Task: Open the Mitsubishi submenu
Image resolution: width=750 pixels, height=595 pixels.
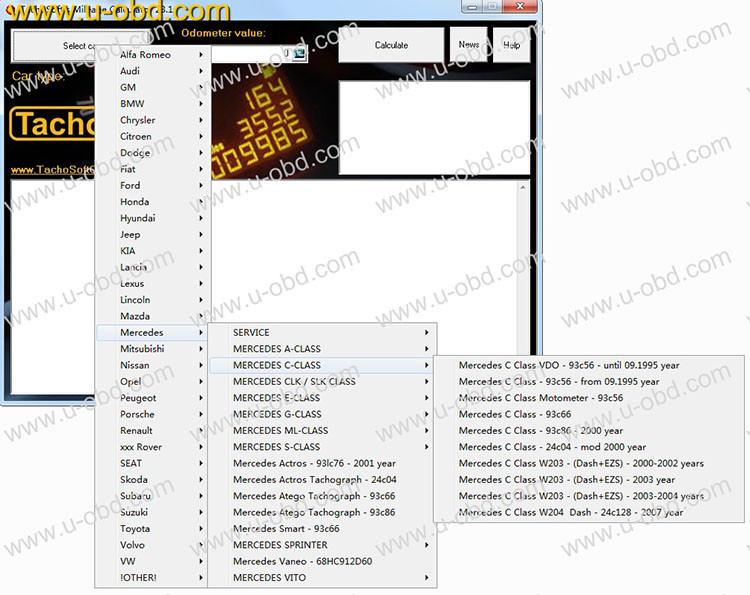Action: tap(153, 349)
